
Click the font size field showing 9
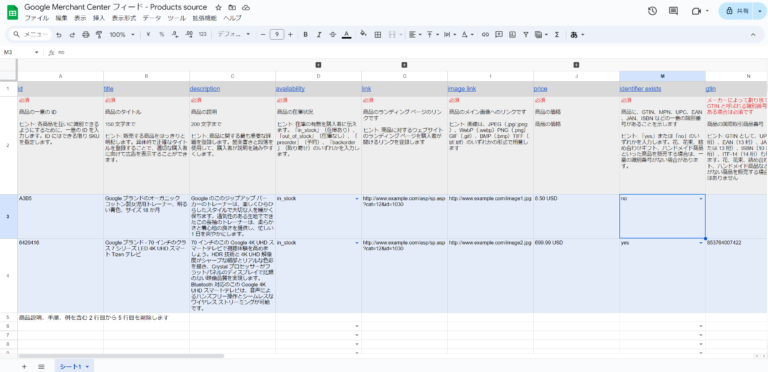(x=277, y=35)
